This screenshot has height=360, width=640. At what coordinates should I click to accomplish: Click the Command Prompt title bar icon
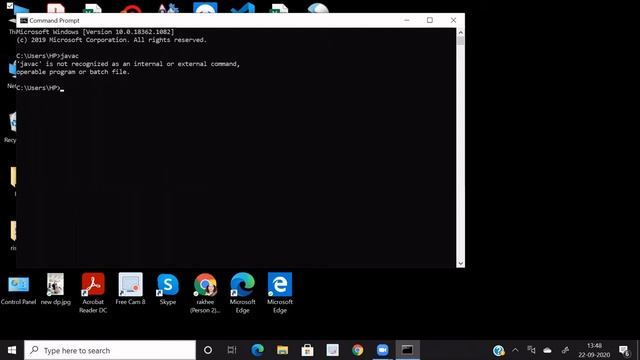[24, 20]
